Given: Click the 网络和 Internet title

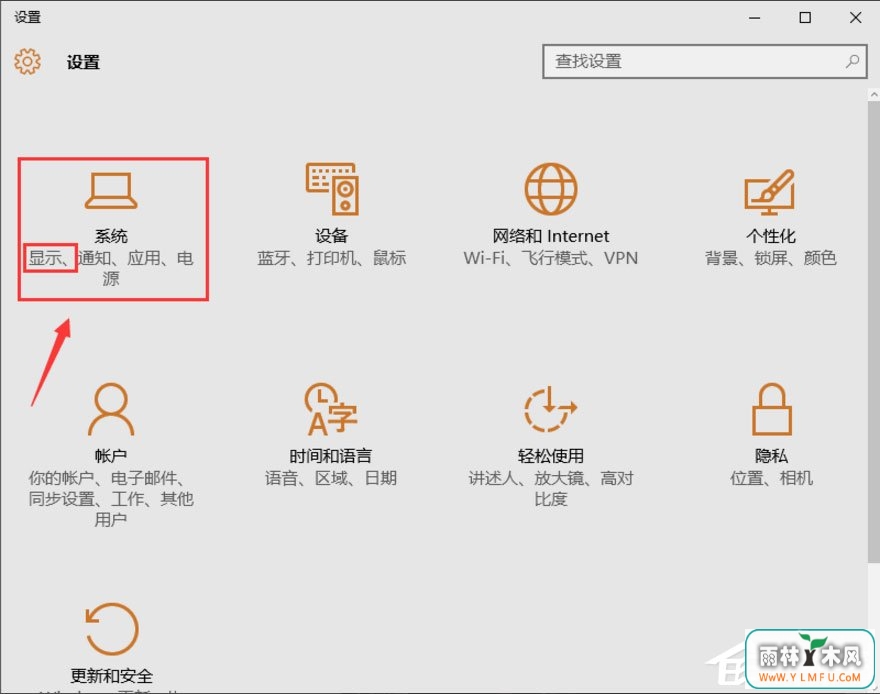Looking at the screenshot, I should pyautogui.click(x=551, y=236).
